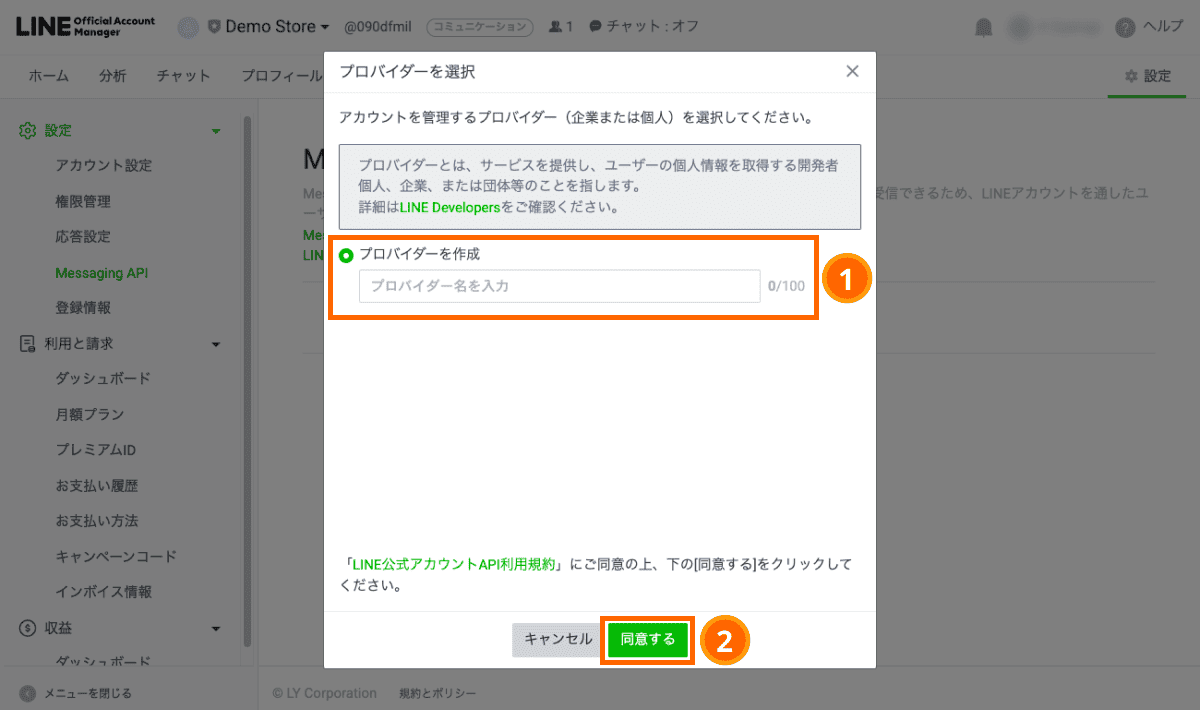
Task: Open 月額プラン in sidebar
Action: (x=90, y=414)
